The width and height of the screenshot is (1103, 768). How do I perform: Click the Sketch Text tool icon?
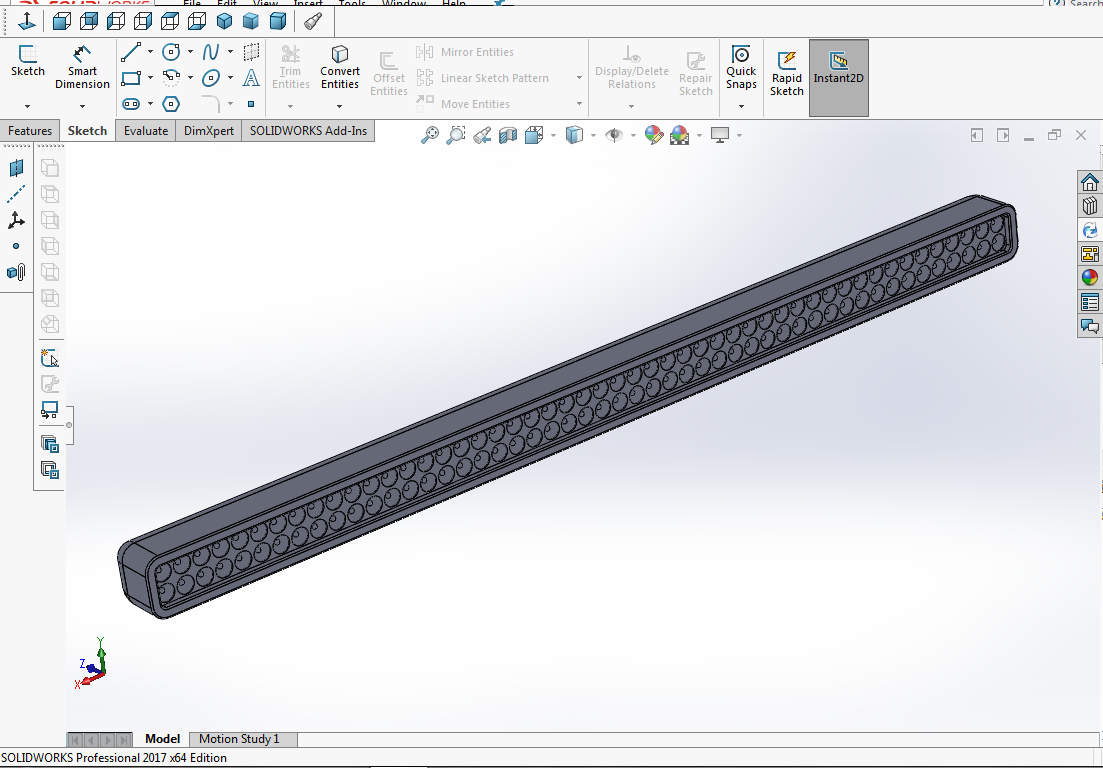[251, 78]
